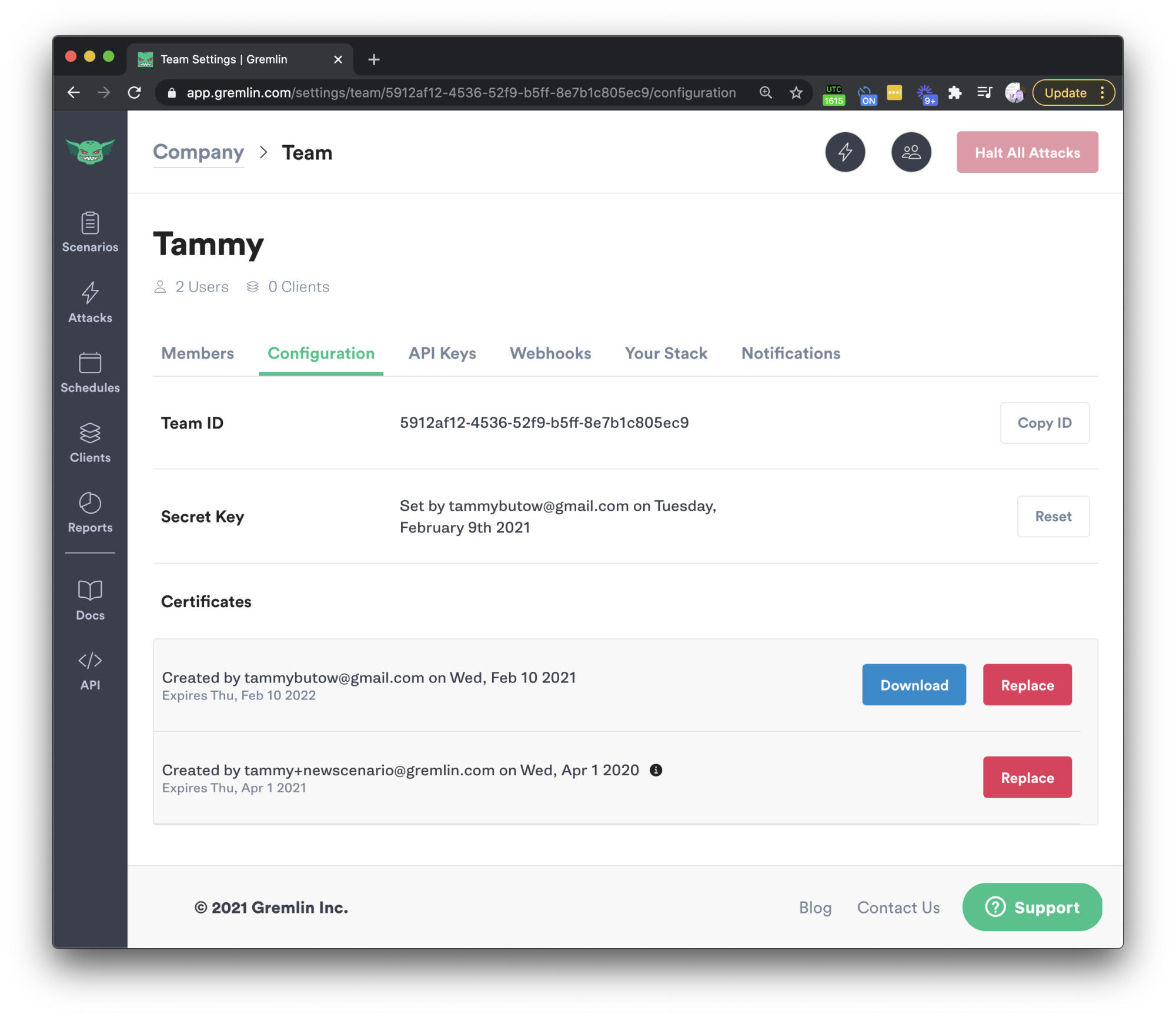Open the Docs sidebar link
The image size is (1176, 1018).
click(x=90, y=601)
